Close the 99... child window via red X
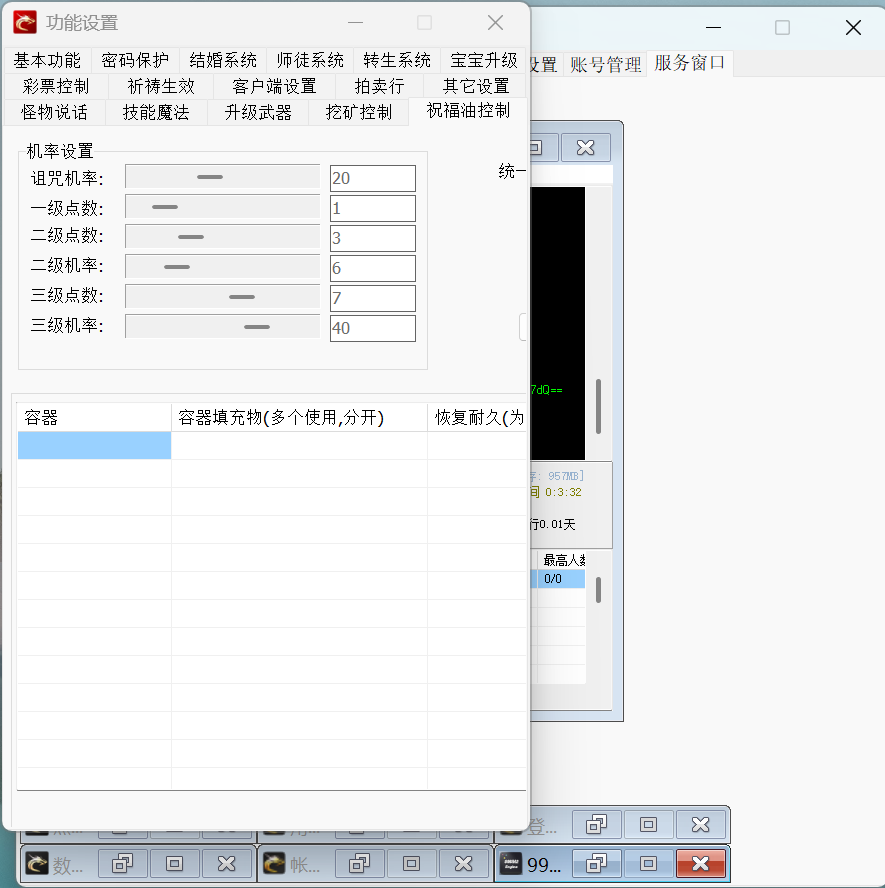 pos(700,864)
